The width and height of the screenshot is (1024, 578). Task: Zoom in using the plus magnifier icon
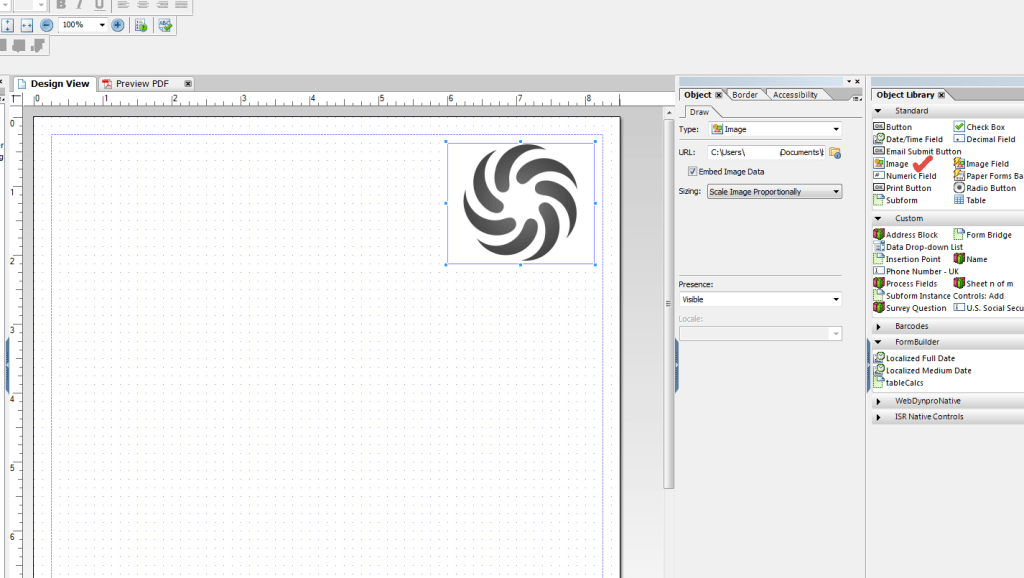coord(119,24)
